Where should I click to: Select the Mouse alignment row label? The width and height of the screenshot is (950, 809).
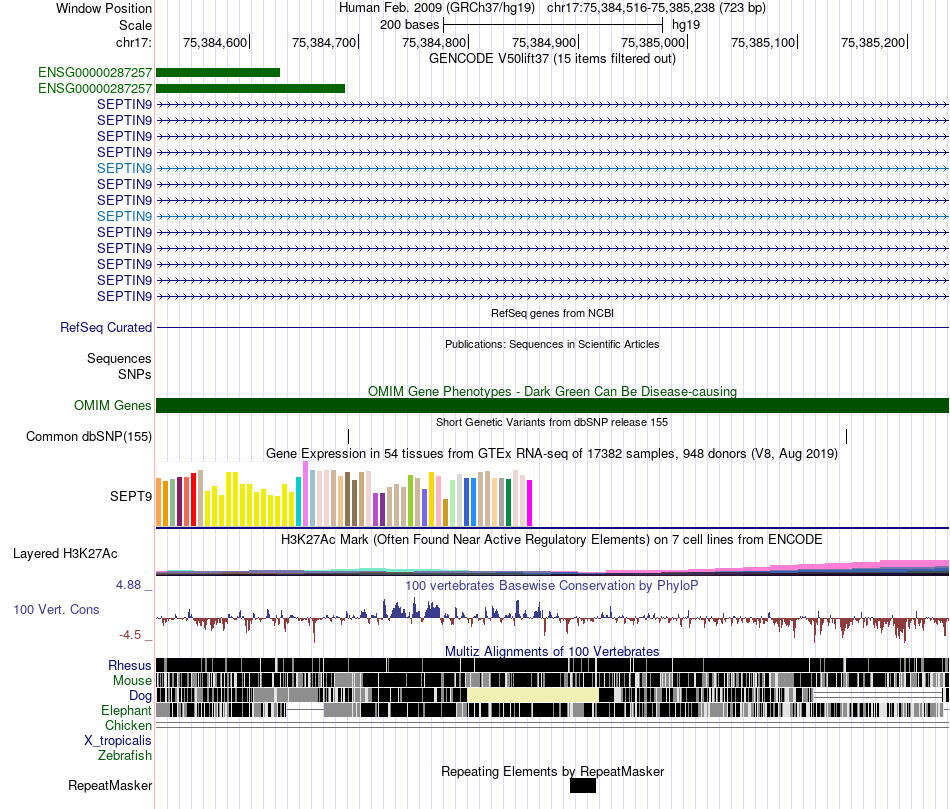coord(132,681)
